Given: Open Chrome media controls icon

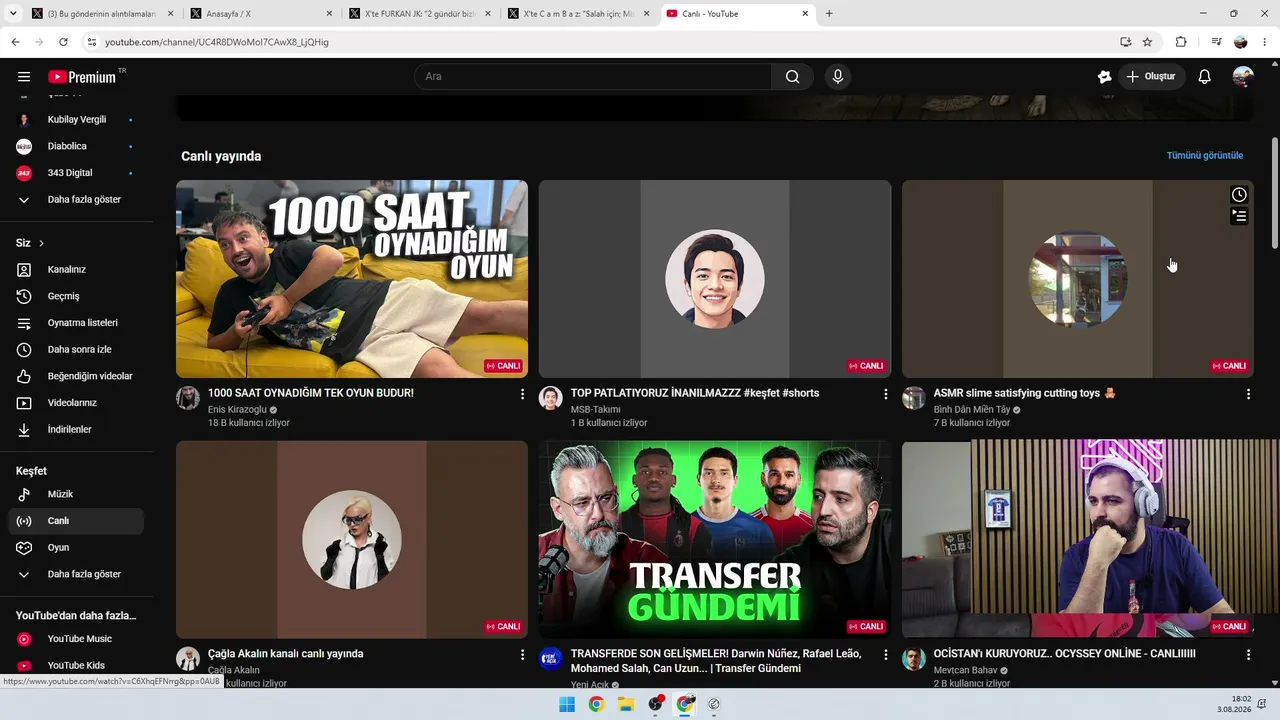Looking at the screenshot, I should tap(1216, 42).
